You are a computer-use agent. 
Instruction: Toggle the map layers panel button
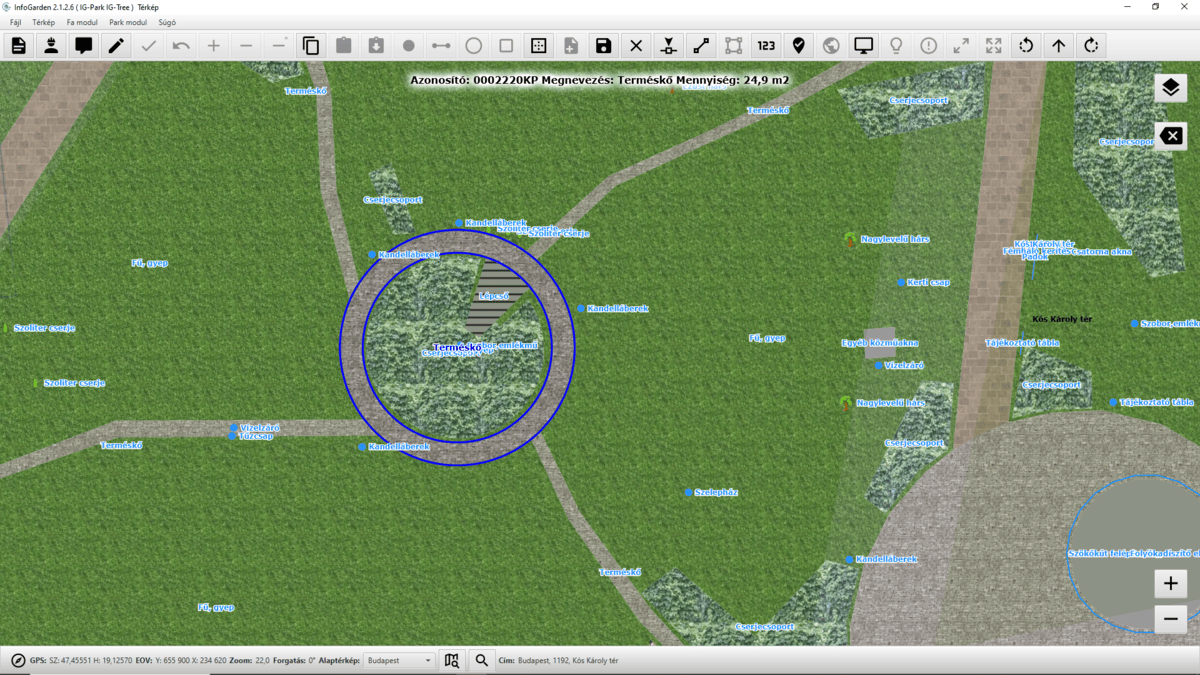click(x=1170, y=88)
